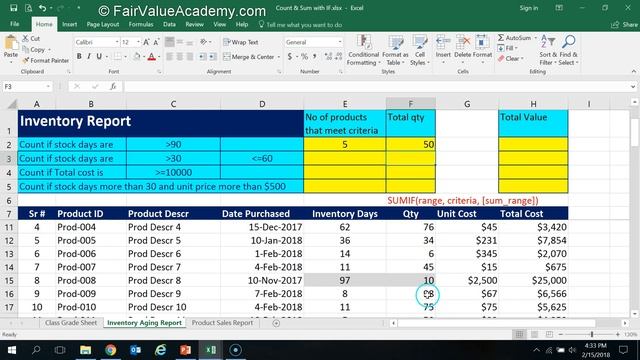
Task: Cut the selected cells
Action: click(31, 38)
